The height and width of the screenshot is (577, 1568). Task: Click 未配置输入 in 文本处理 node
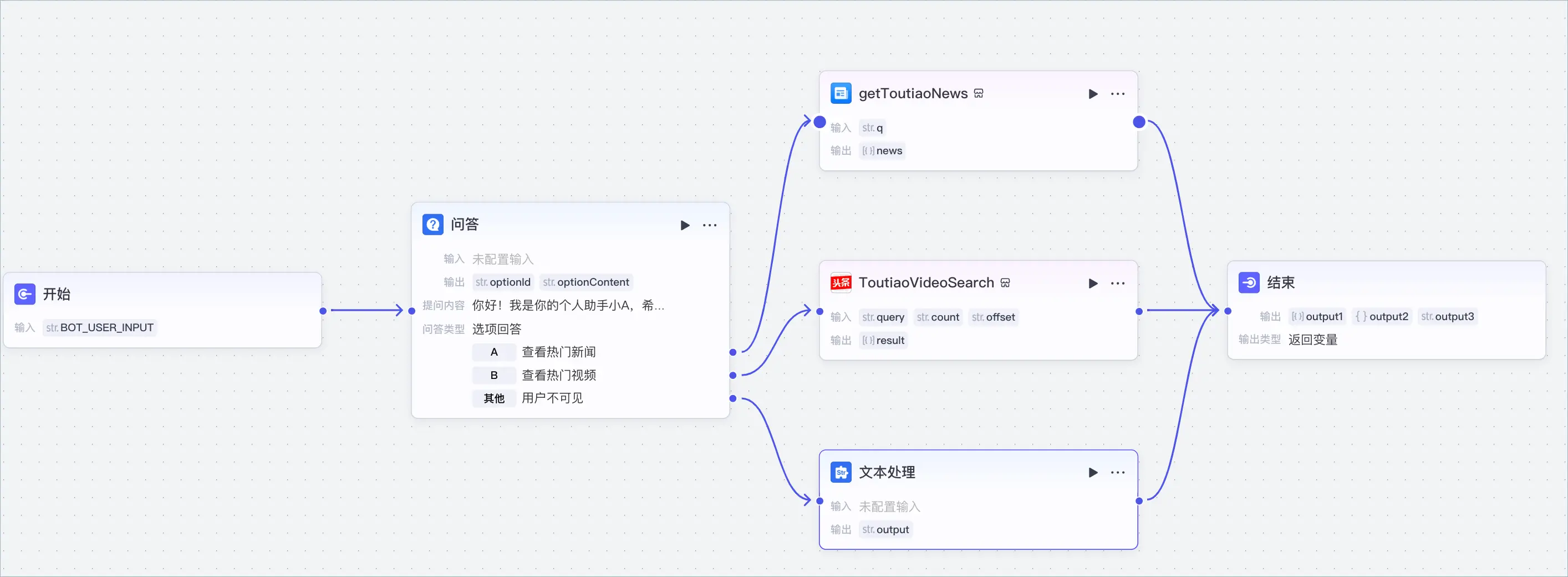(x=889, y=507)
